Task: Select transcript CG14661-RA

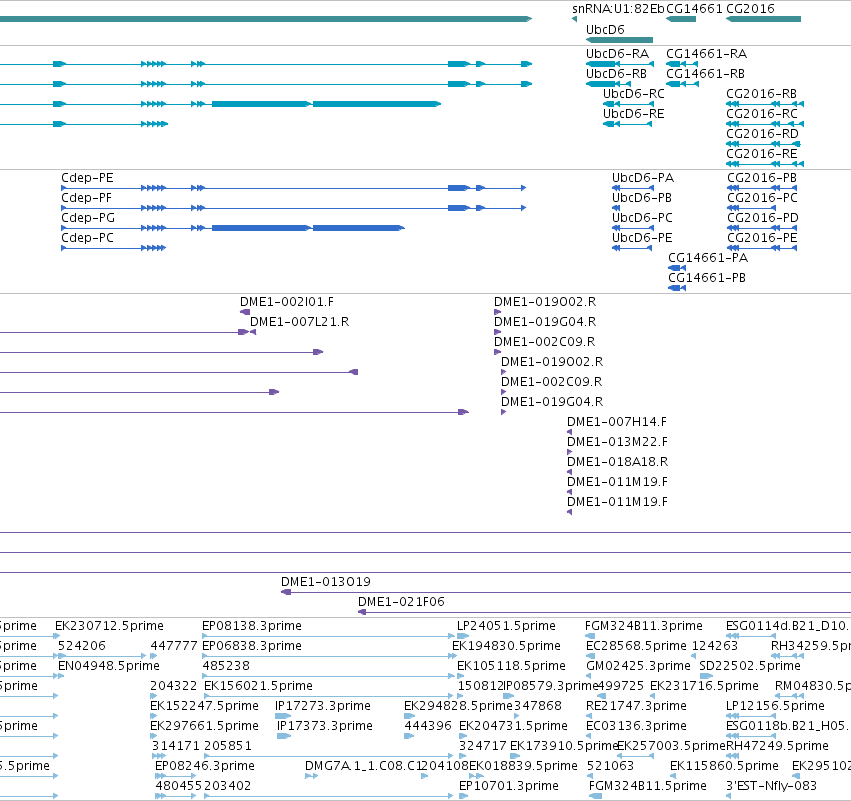Action: click(707, 54)
